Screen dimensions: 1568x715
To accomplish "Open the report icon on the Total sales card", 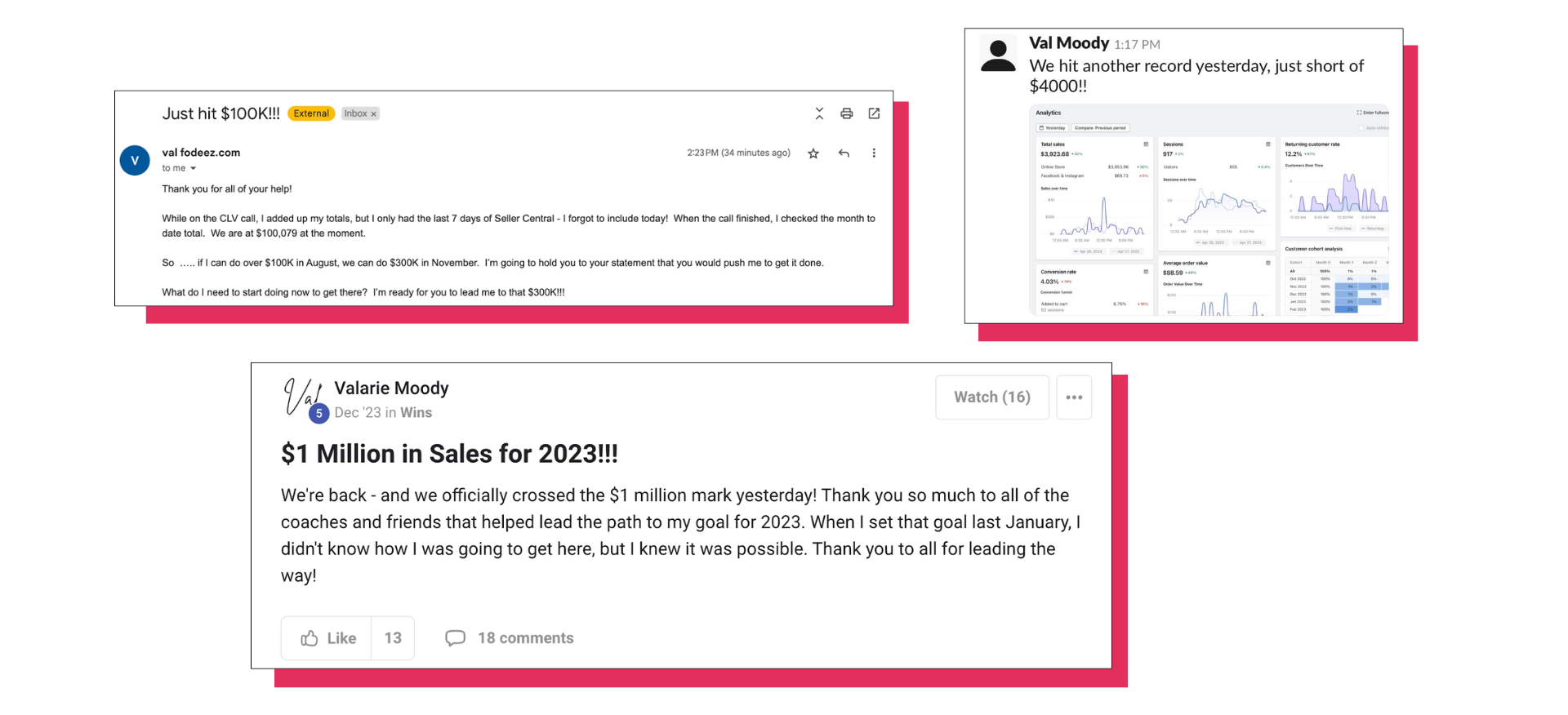I will point(1146,144).
